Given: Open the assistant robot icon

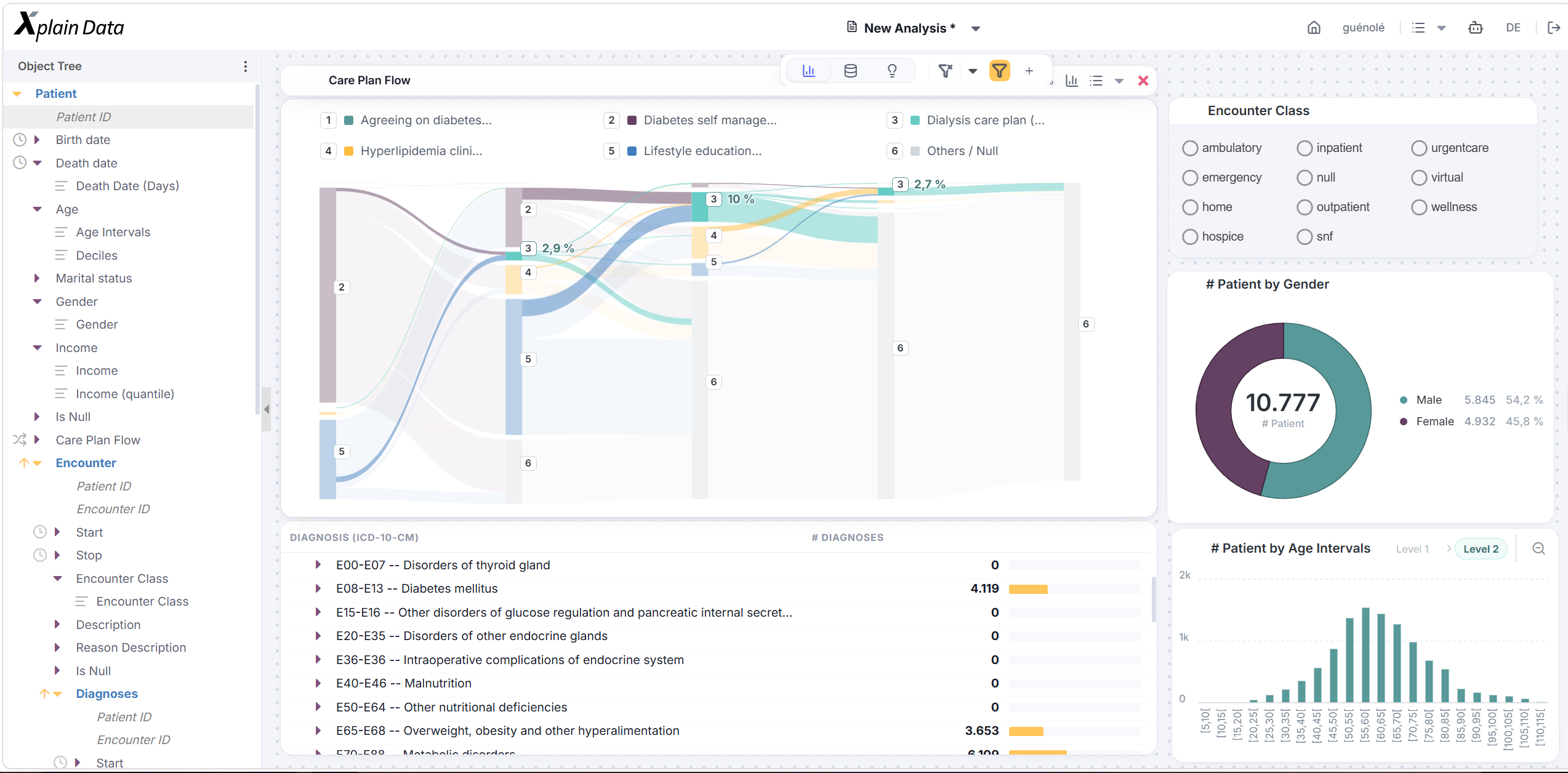Looking at the screenshot, I should (x=1476, y=28).
